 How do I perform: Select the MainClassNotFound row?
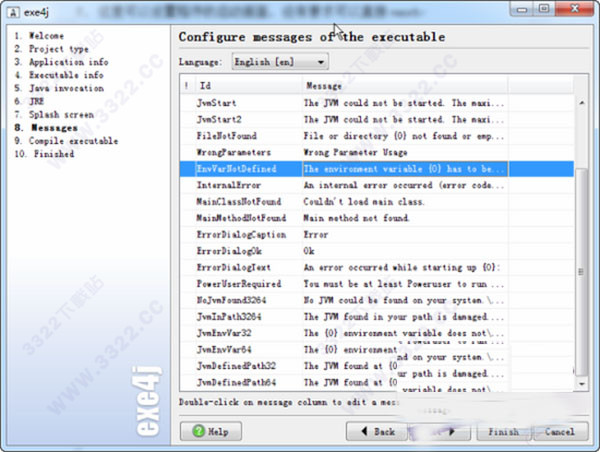click(377, 202)
